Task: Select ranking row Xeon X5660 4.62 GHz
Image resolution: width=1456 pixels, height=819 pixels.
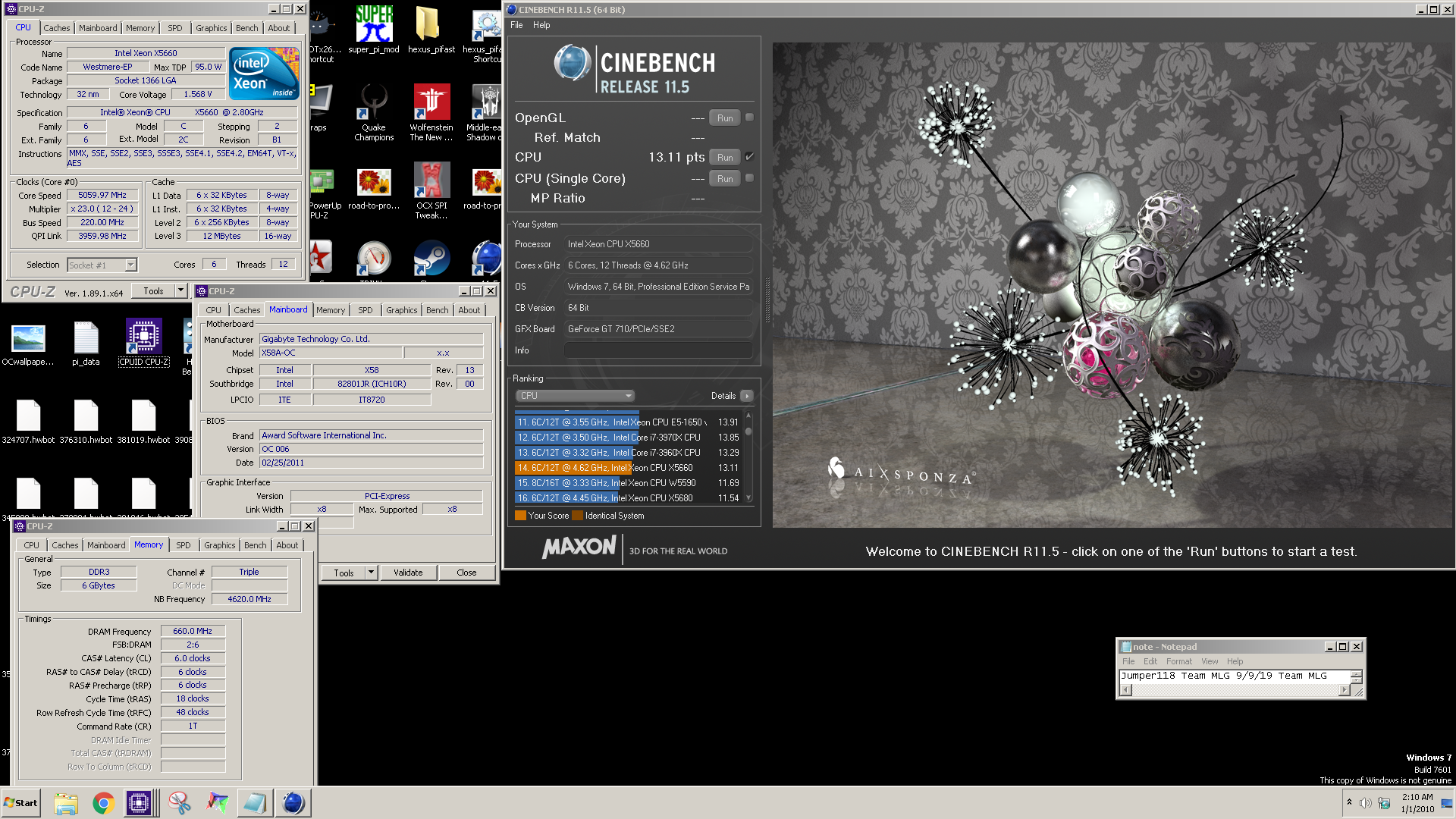Action: coord(627,468)
